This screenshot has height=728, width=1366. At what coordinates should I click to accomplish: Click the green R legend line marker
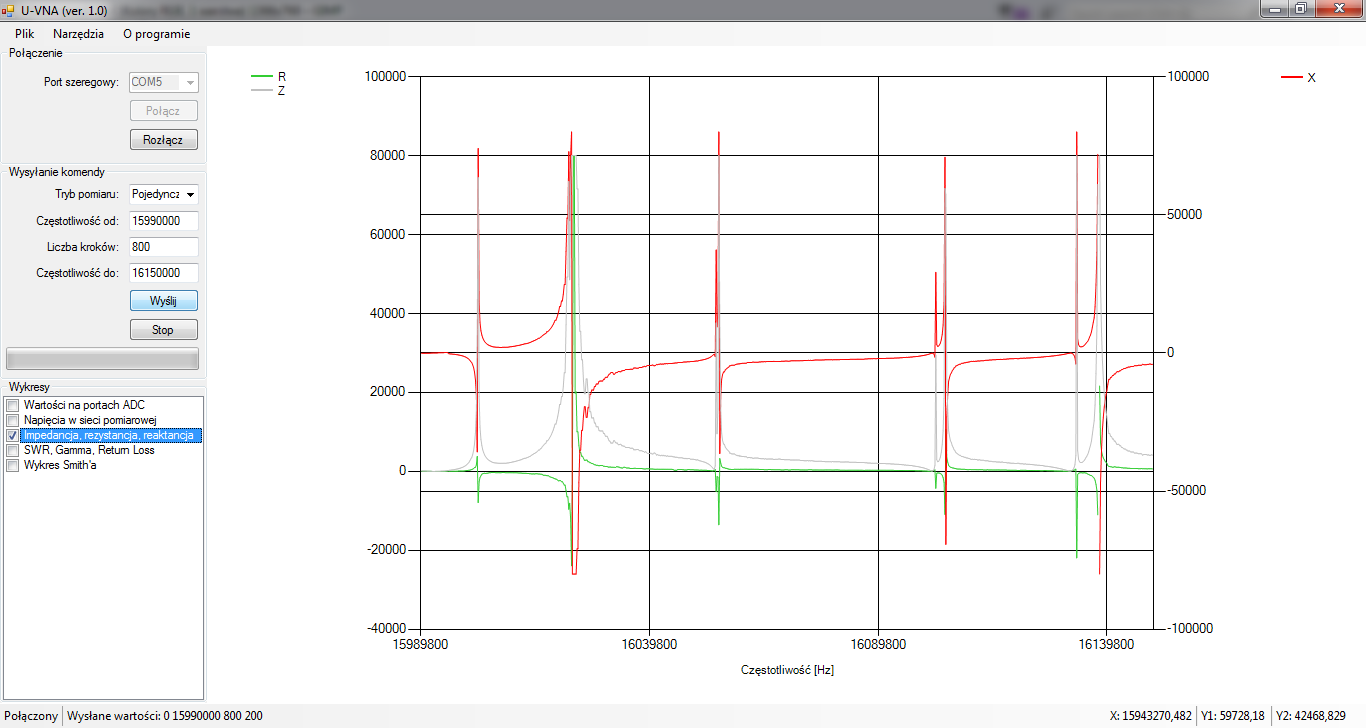click(261, 76)
